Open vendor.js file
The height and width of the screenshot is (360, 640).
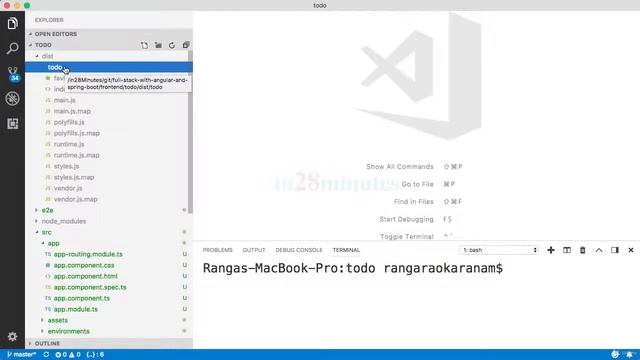click(68, 188)
